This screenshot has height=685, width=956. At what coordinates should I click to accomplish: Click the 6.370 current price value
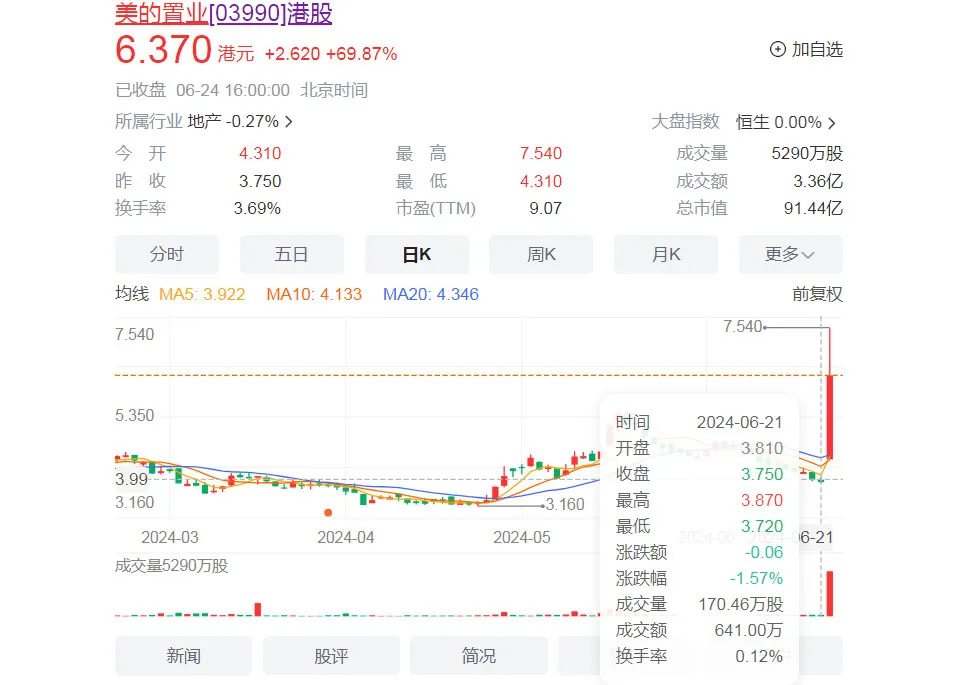(x=163, y=50)
